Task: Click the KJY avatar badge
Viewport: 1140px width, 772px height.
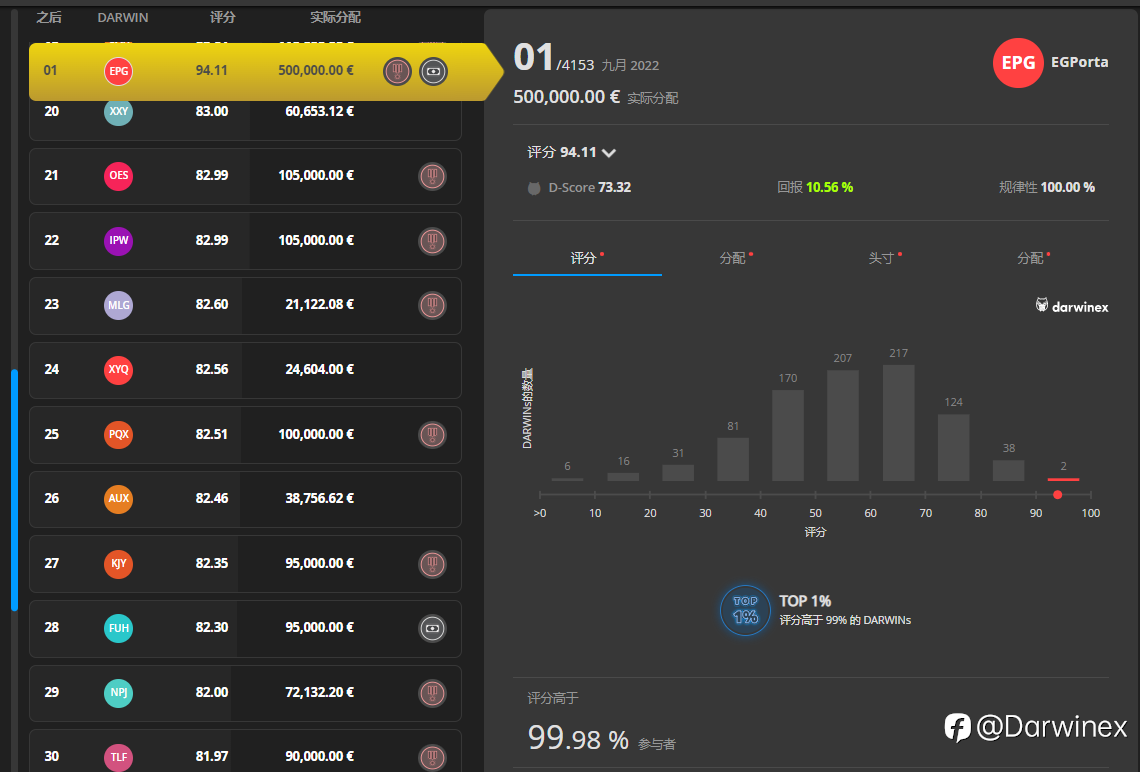Action: point(119,563)
